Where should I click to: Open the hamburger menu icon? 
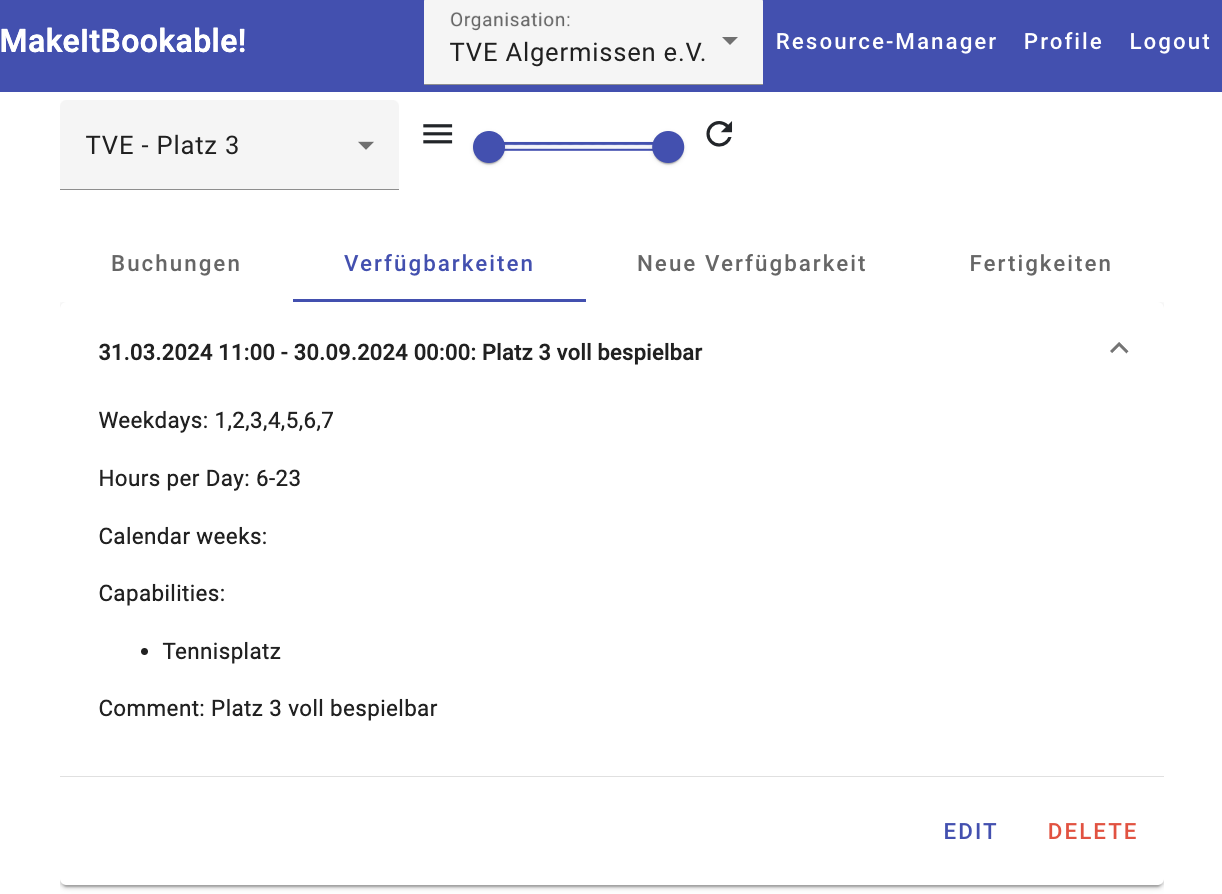[438, 134]
